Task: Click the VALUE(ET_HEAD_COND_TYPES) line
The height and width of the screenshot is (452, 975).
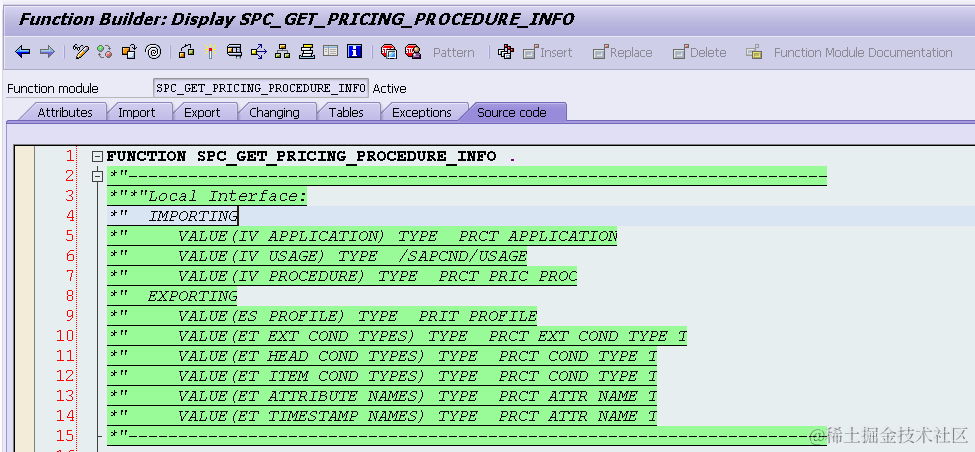Action: point(382,356)
